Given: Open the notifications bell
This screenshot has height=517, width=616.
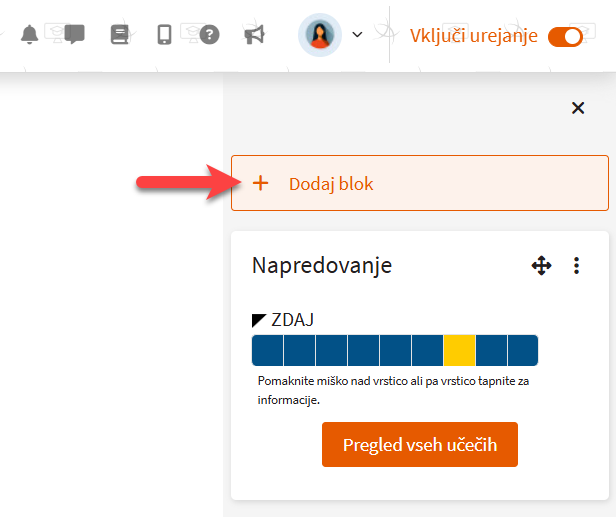Looking at the screenshot, I should pyautogui.click(x=29, y=35).
